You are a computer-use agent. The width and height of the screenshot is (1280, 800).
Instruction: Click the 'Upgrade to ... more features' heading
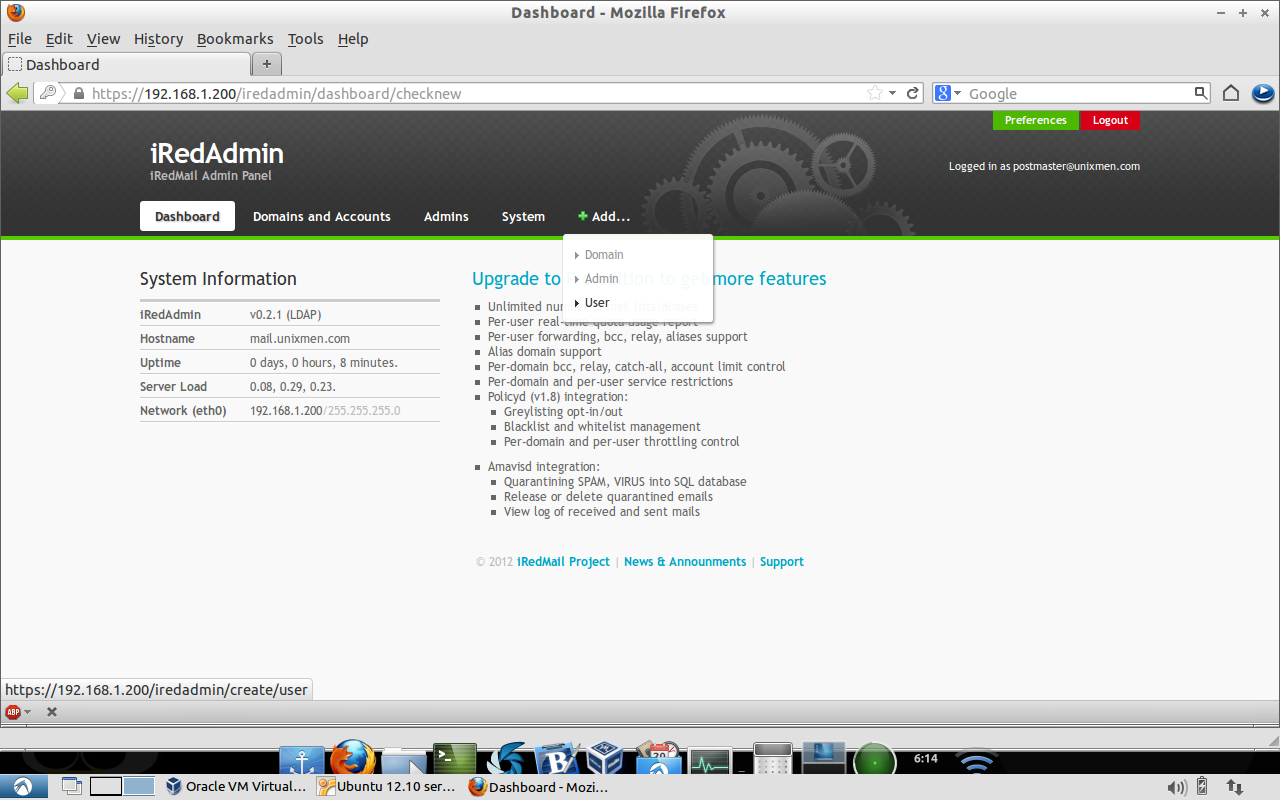pos(649,279)
